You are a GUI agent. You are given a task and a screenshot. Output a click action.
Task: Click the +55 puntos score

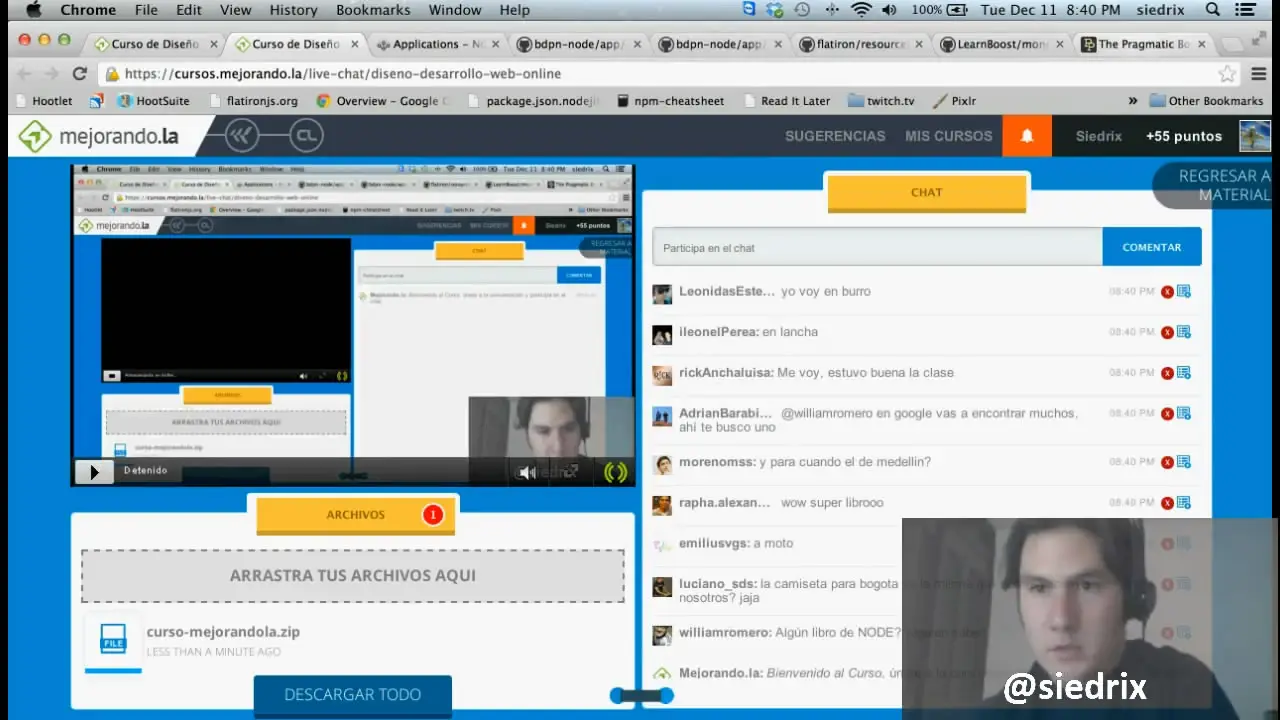click(x=1184, y=136)
